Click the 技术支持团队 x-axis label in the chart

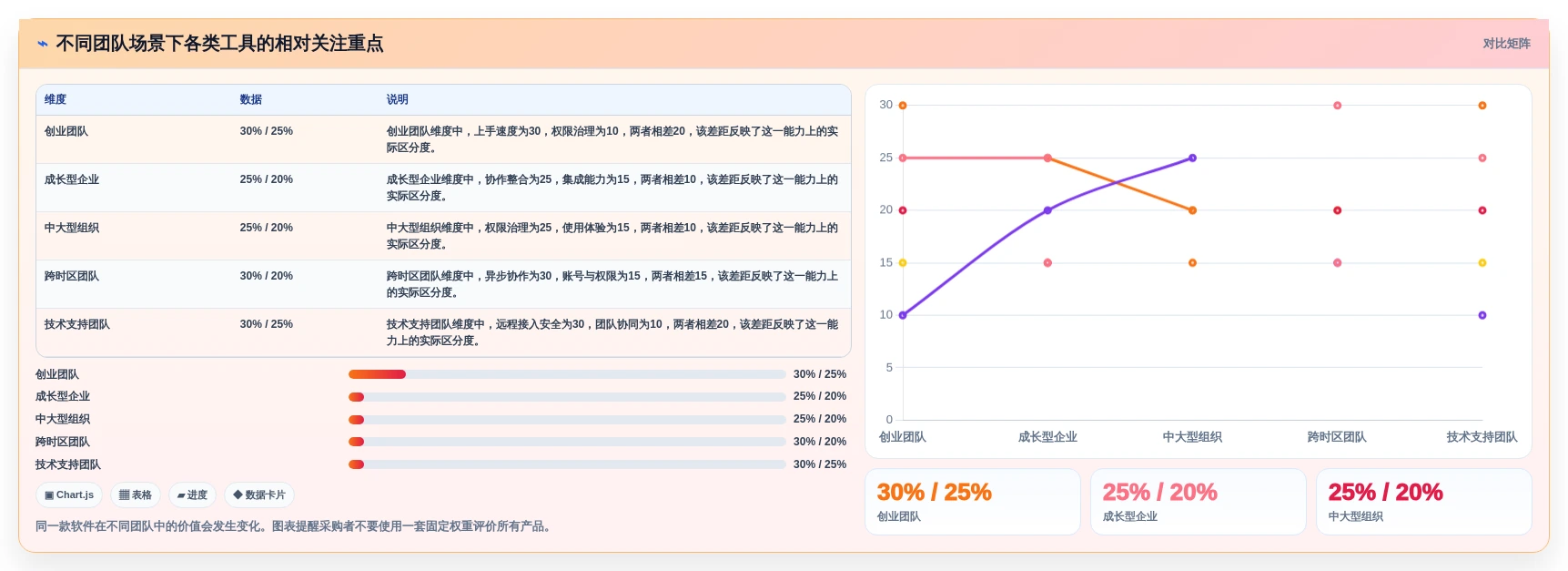[x=1482, y=437]
